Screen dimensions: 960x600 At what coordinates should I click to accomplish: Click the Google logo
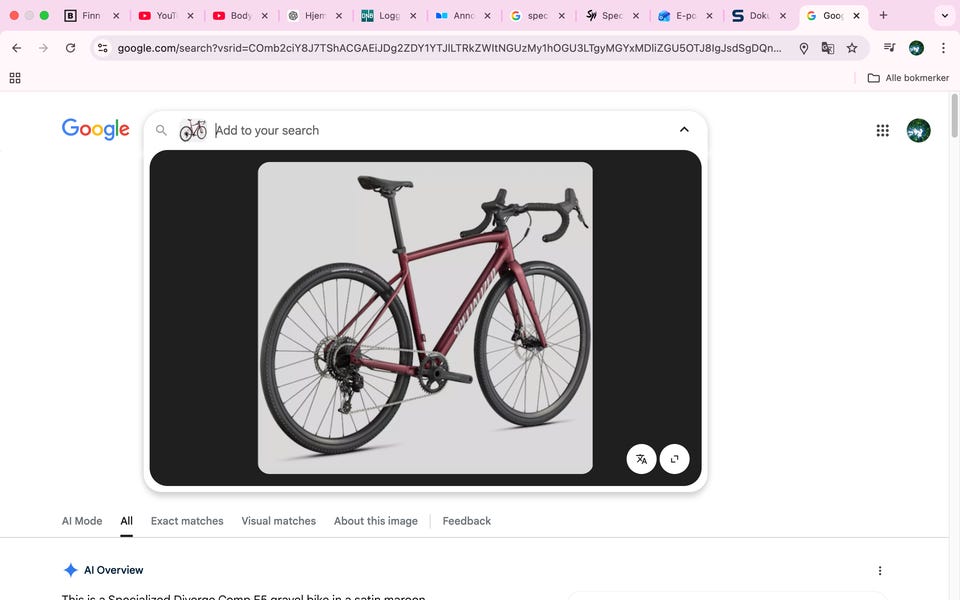(96, 129)
